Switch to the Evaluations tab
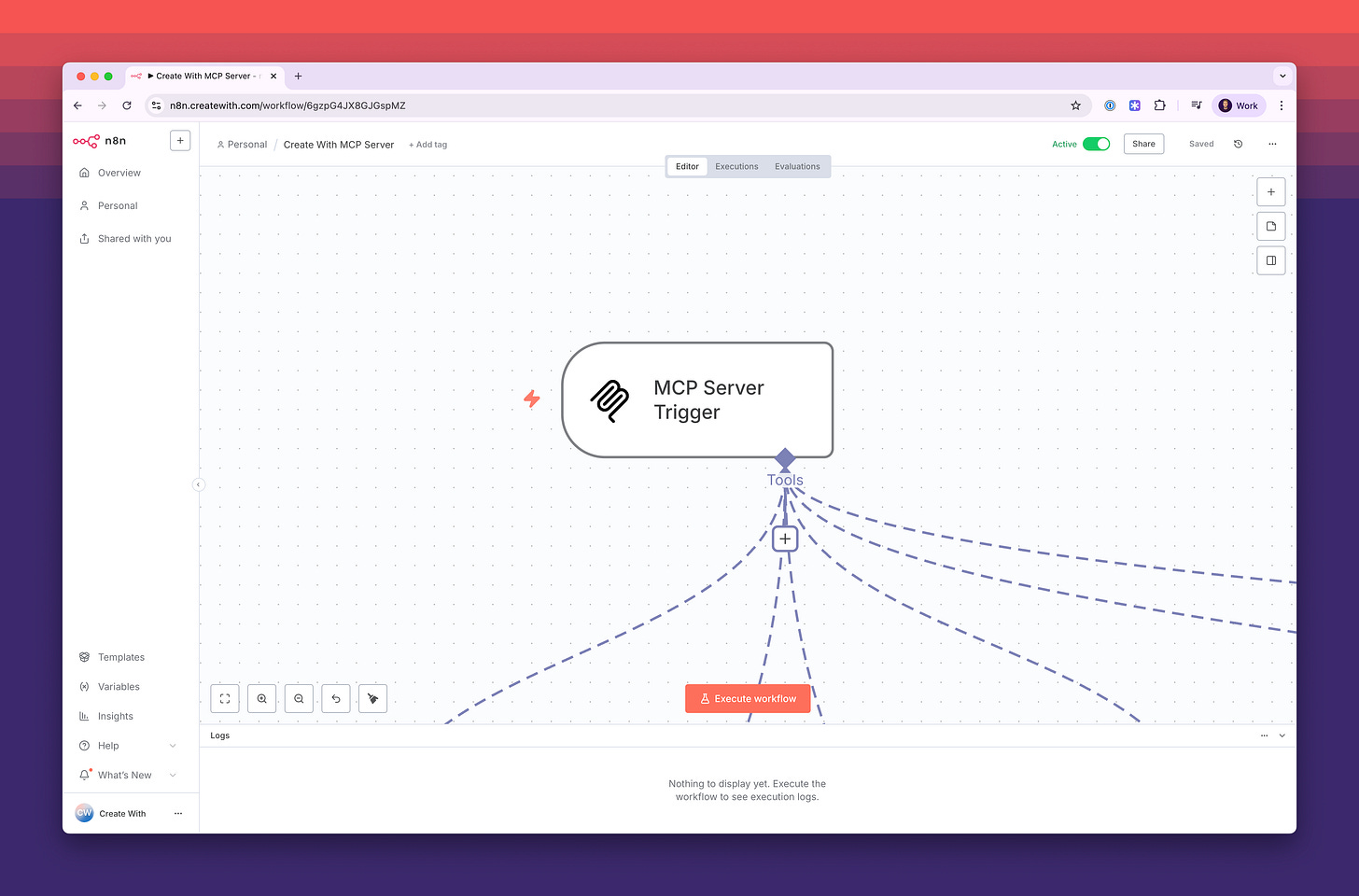Screen dimensions: 1359x896 point(797,166)
